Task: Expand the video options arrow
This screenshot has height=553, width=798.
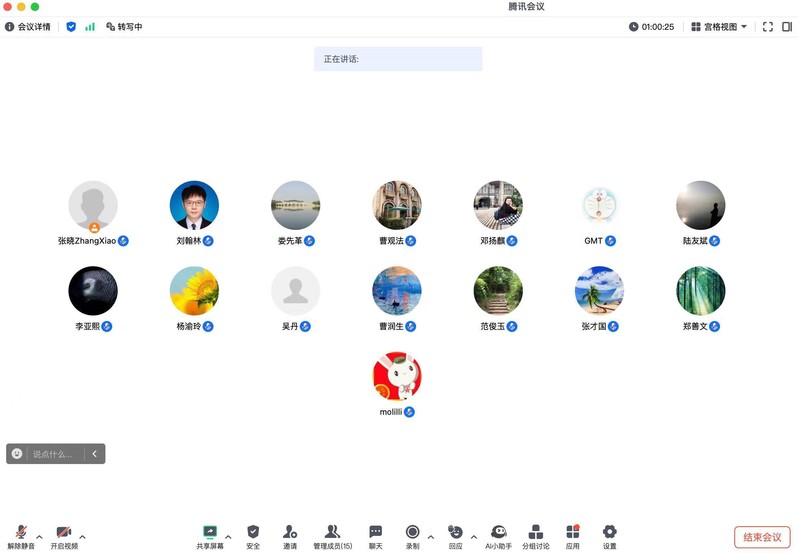Action: point(82,537)
